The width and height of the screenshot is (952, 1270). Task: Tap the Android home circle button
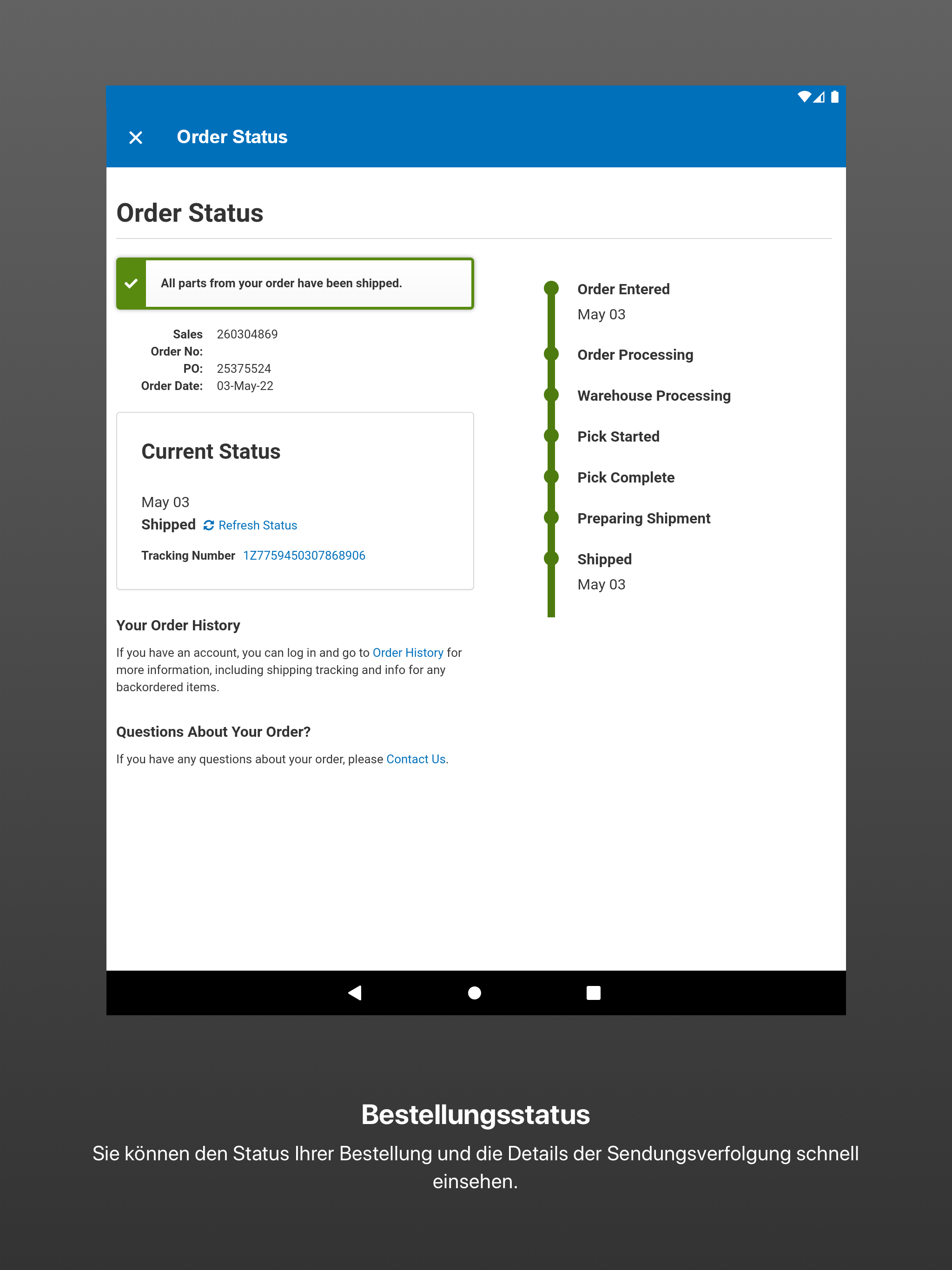coord(475,992)
